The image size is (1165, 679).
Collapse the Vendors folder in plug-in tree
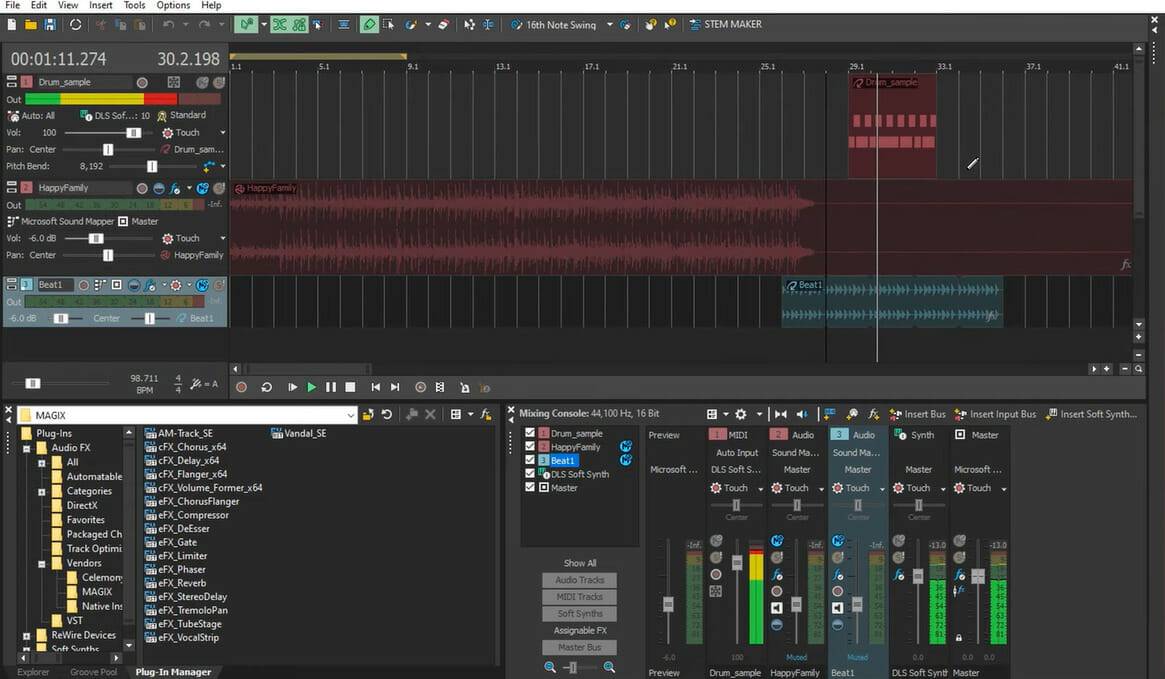click(x=42, y=563)
